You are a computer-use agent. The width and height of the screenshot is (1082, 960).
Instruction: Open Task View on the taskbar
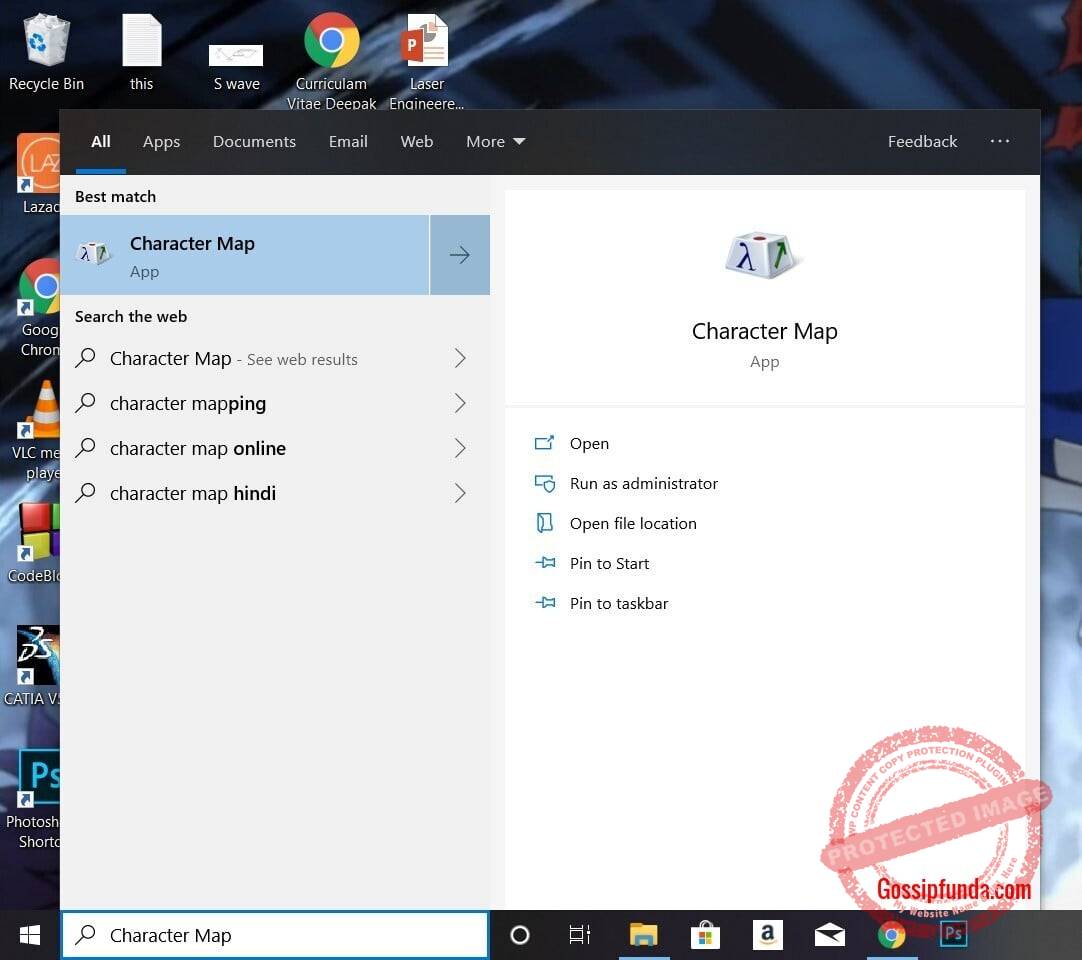pyautogui.click(x=580, y=935)
